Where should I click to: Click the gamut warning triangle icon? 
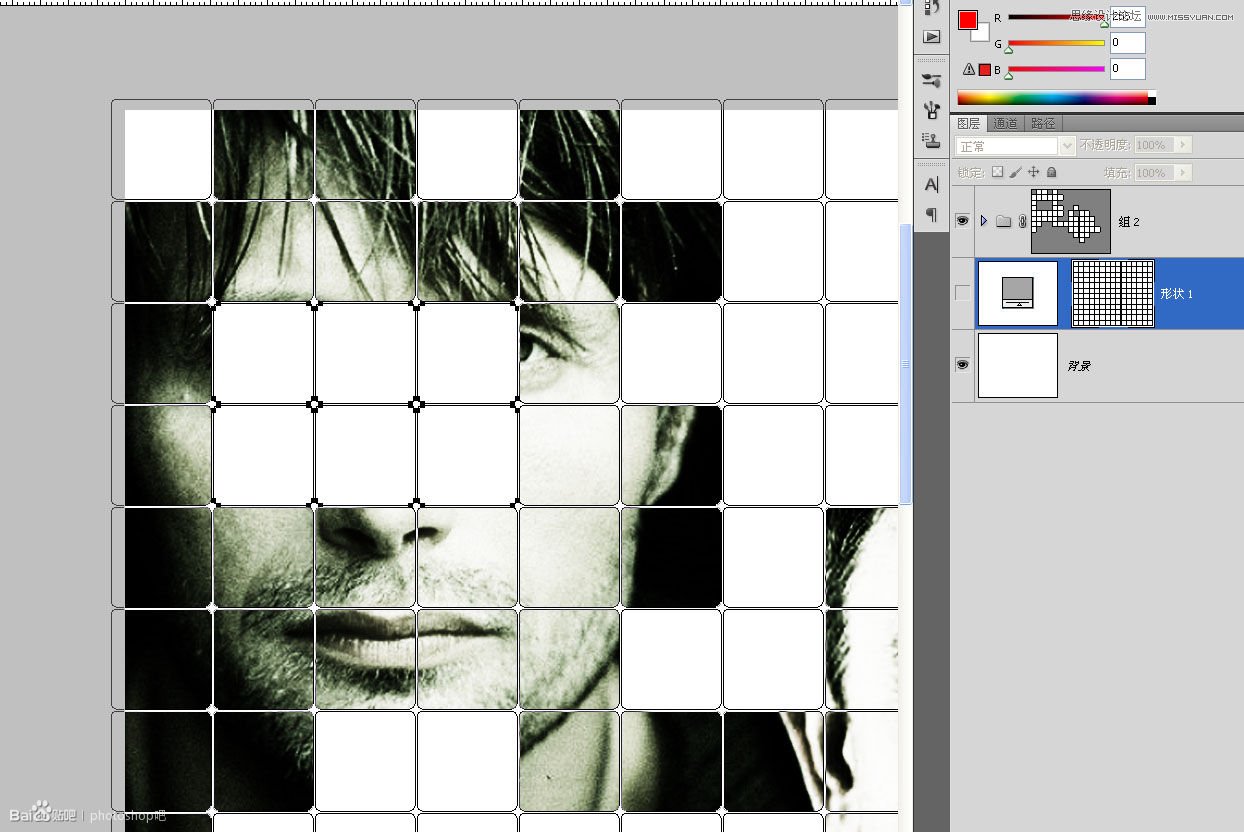pos(968,69)
